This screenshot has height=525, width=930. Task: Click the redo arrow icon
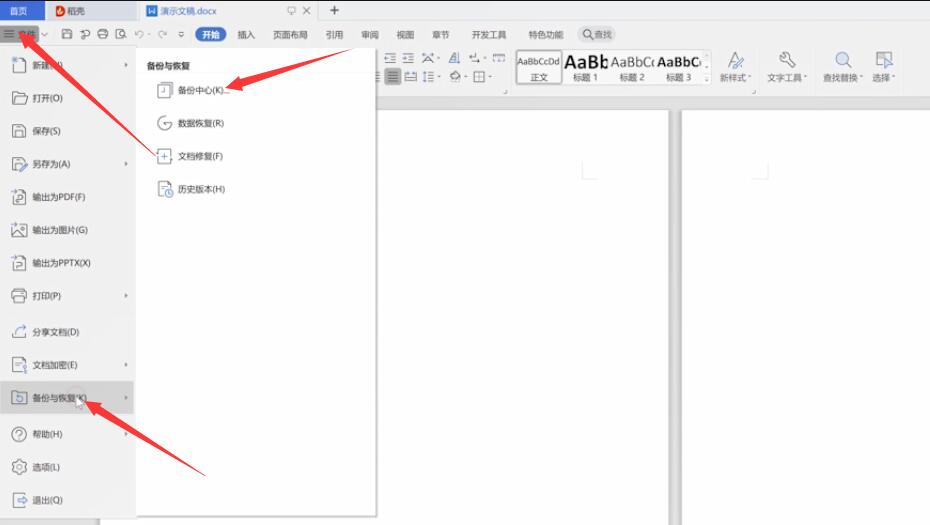[x=162, y=34]
